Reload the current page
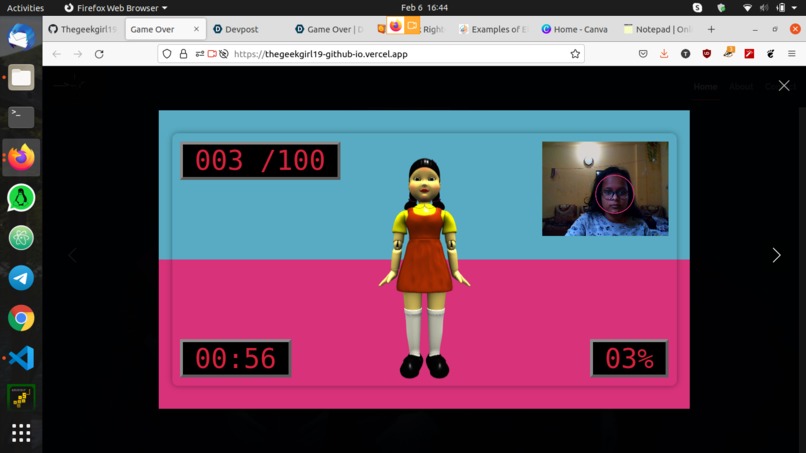This screenshot has height=453, width=806. tap(99, 54)
